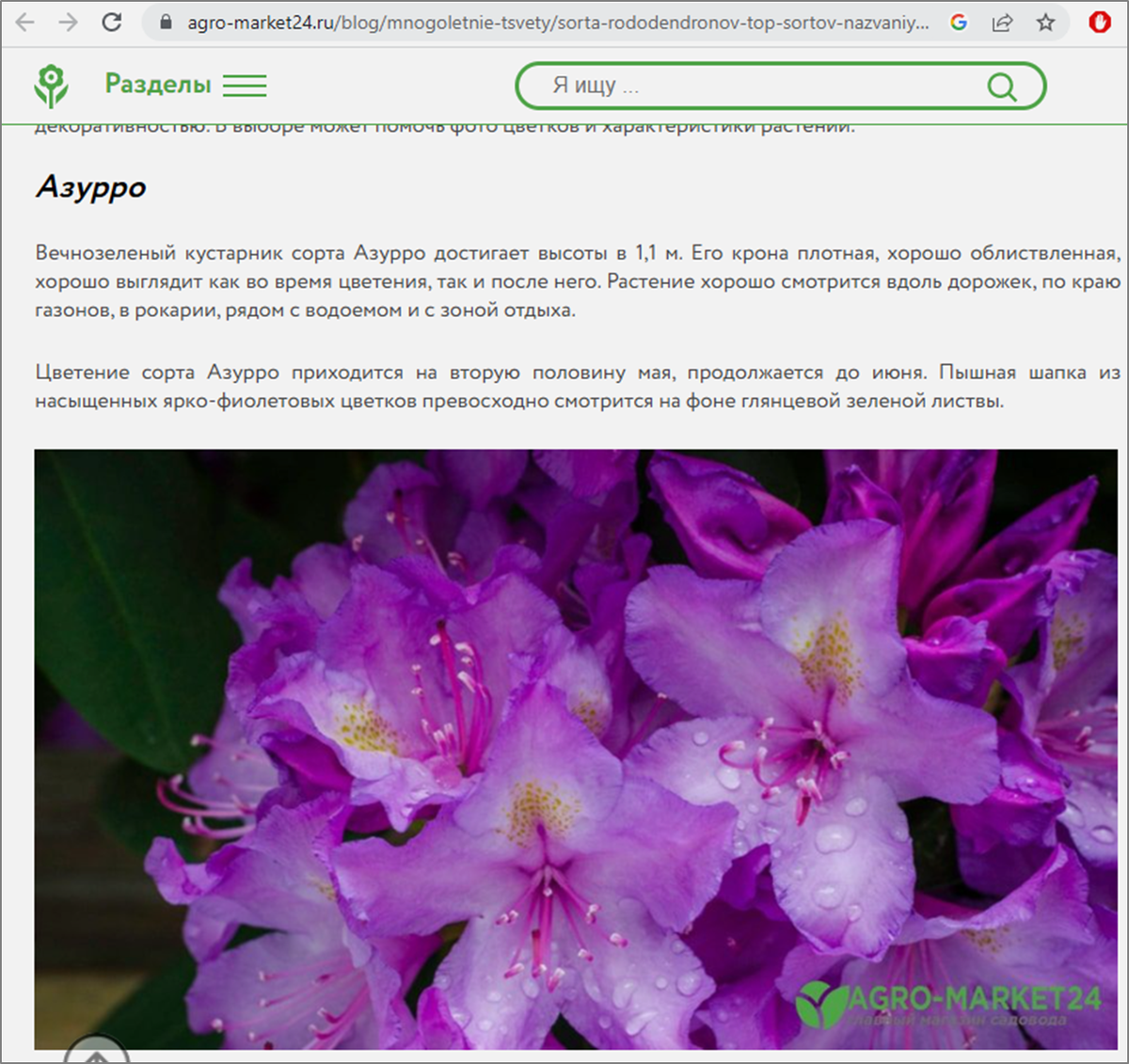
Task: Click the AGRO-MARKET24 watermark on the photo
Action: pyautogui.click(x=948, y=1004)
